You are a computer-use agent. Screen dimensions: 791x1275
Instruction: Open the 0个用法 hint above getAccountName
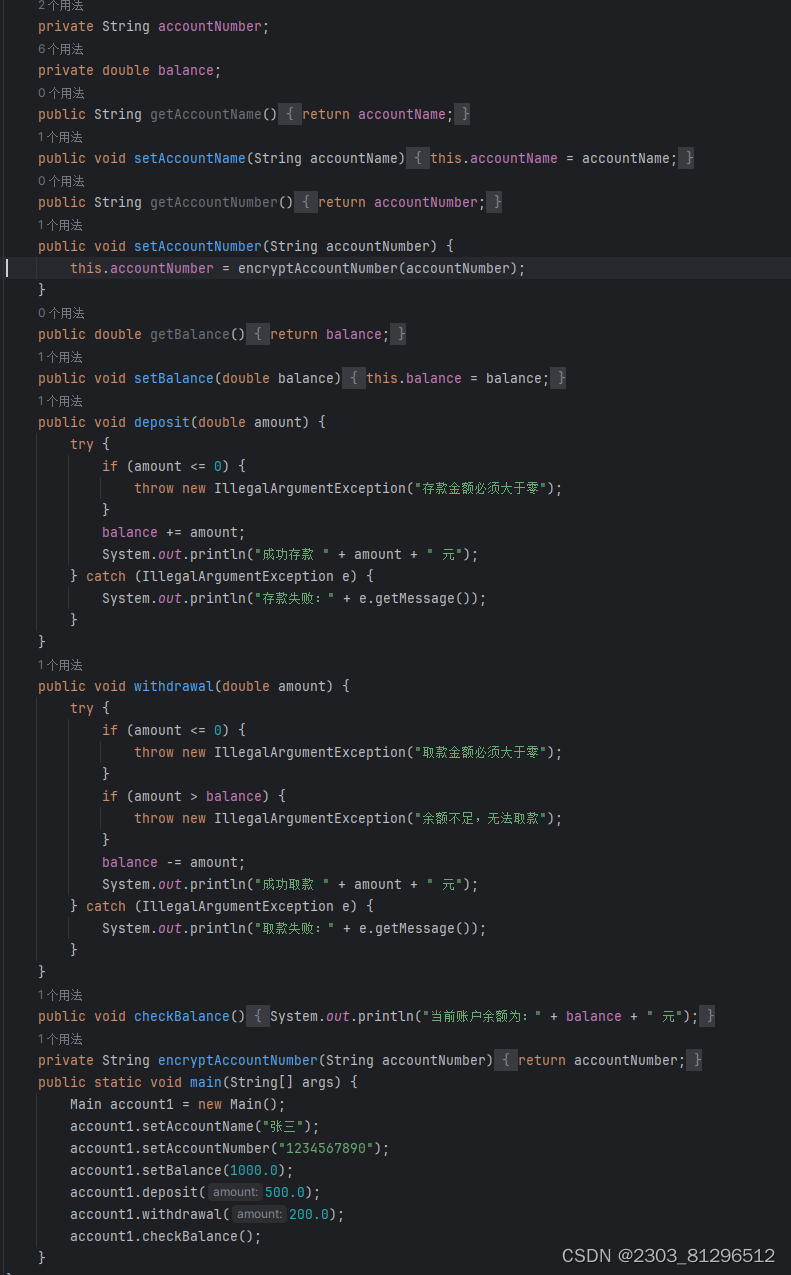coord(61,93)
